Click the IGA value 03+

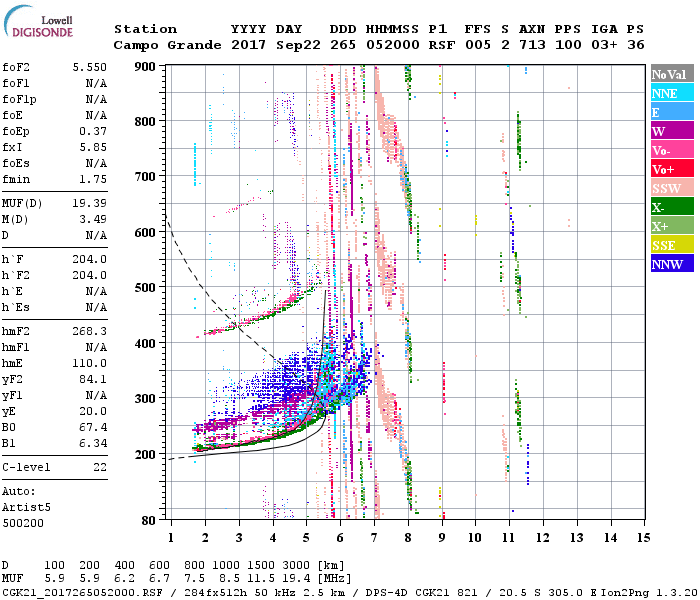(x=604, y=45)
